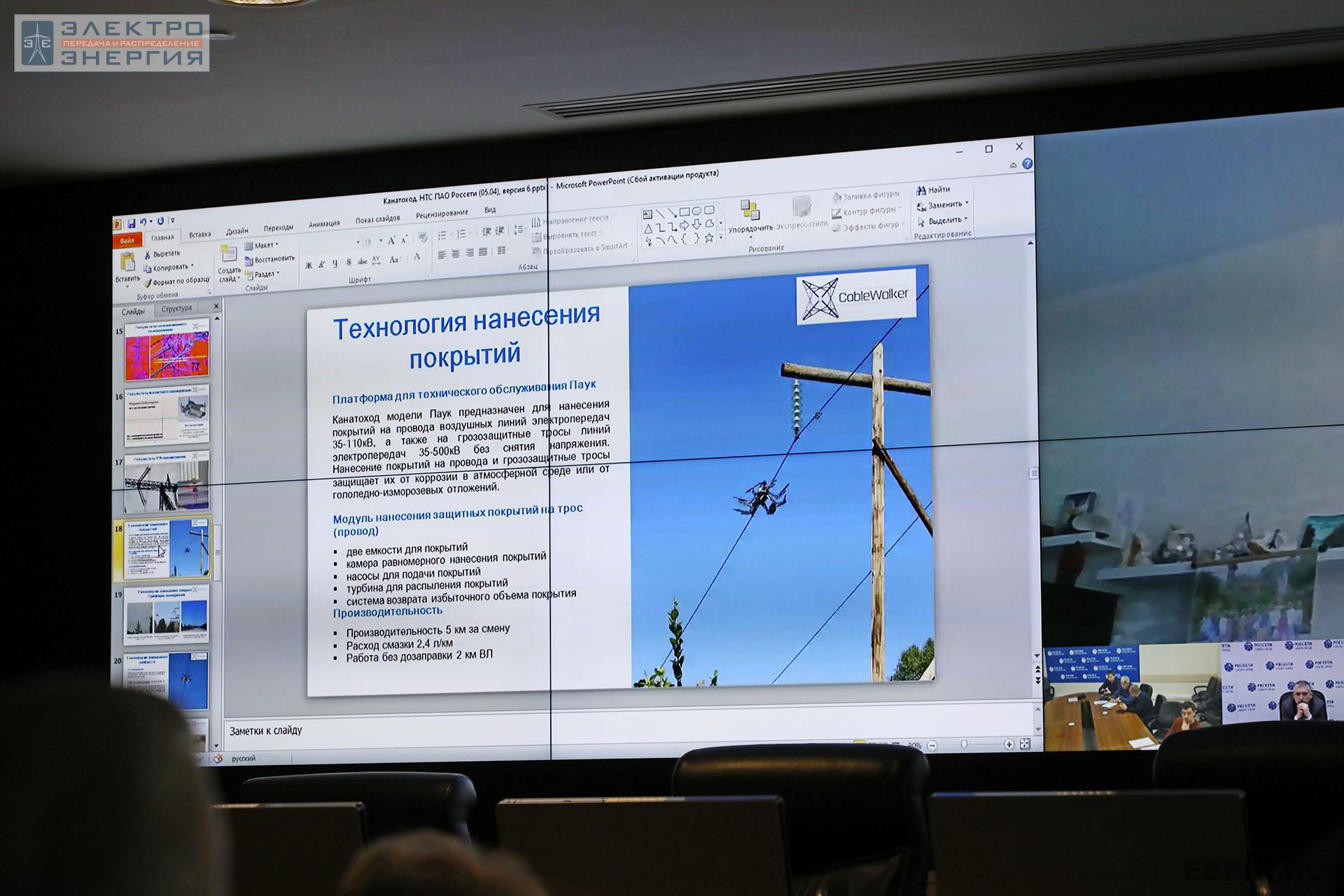This screenshot has height=896, width=1344.
Task: Expand the Заменить dropdown arrow
Action: (x=967, y=204)
